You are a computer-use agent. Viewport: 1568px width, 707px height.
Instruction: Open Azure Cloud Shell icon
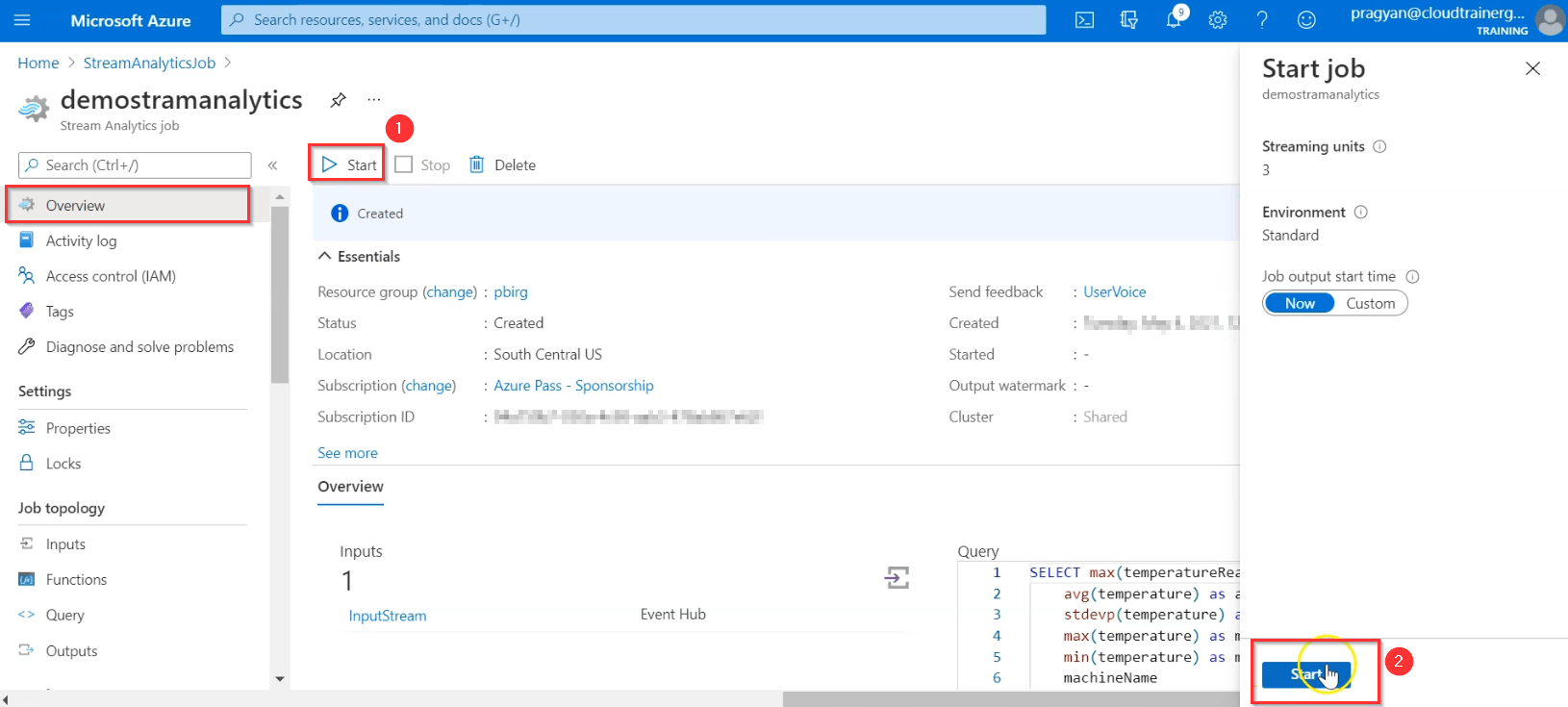click(1084, 20)
